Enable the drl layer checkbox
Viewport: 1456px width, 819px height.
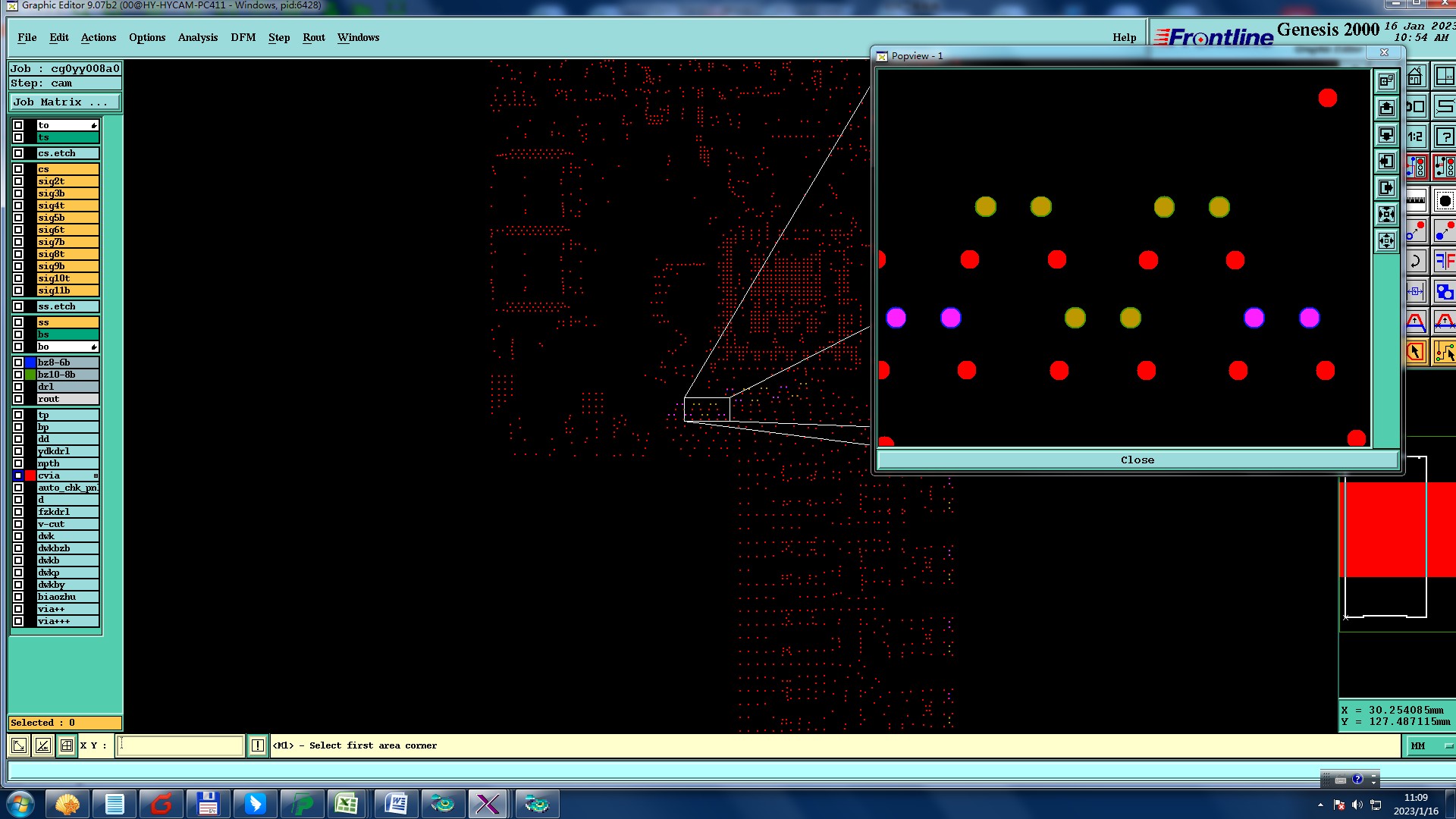click(18, 387)
